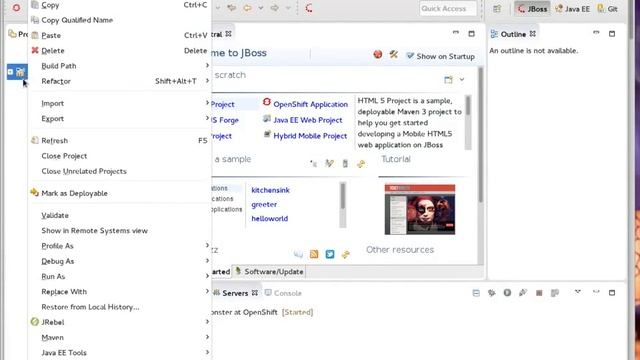Viewport: 640px width, 360px height.
Task: Click the red globe icon in JBoss Central
Action: click(x=378, y=54)
